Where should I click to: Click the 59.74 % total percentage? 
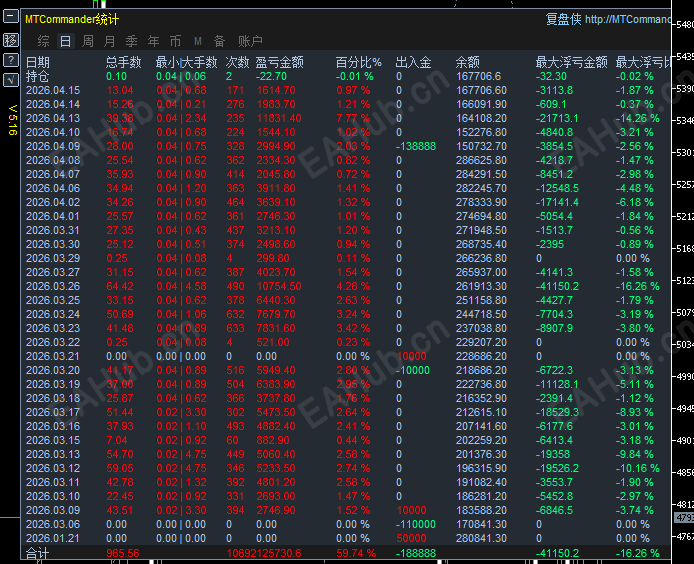pyautogui.click(x=356, y=553)
